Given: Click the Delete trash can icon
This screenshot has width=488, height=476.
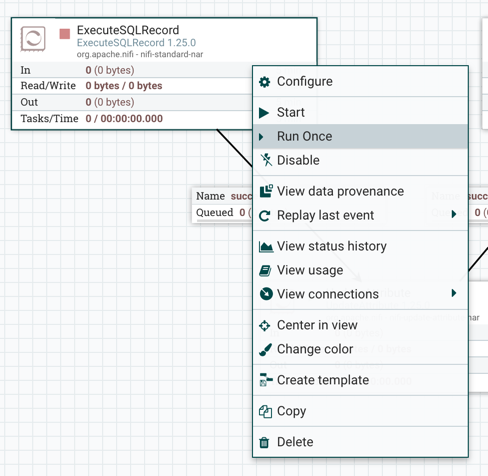Looking at the screenshot, I should (x=264, y=442).
